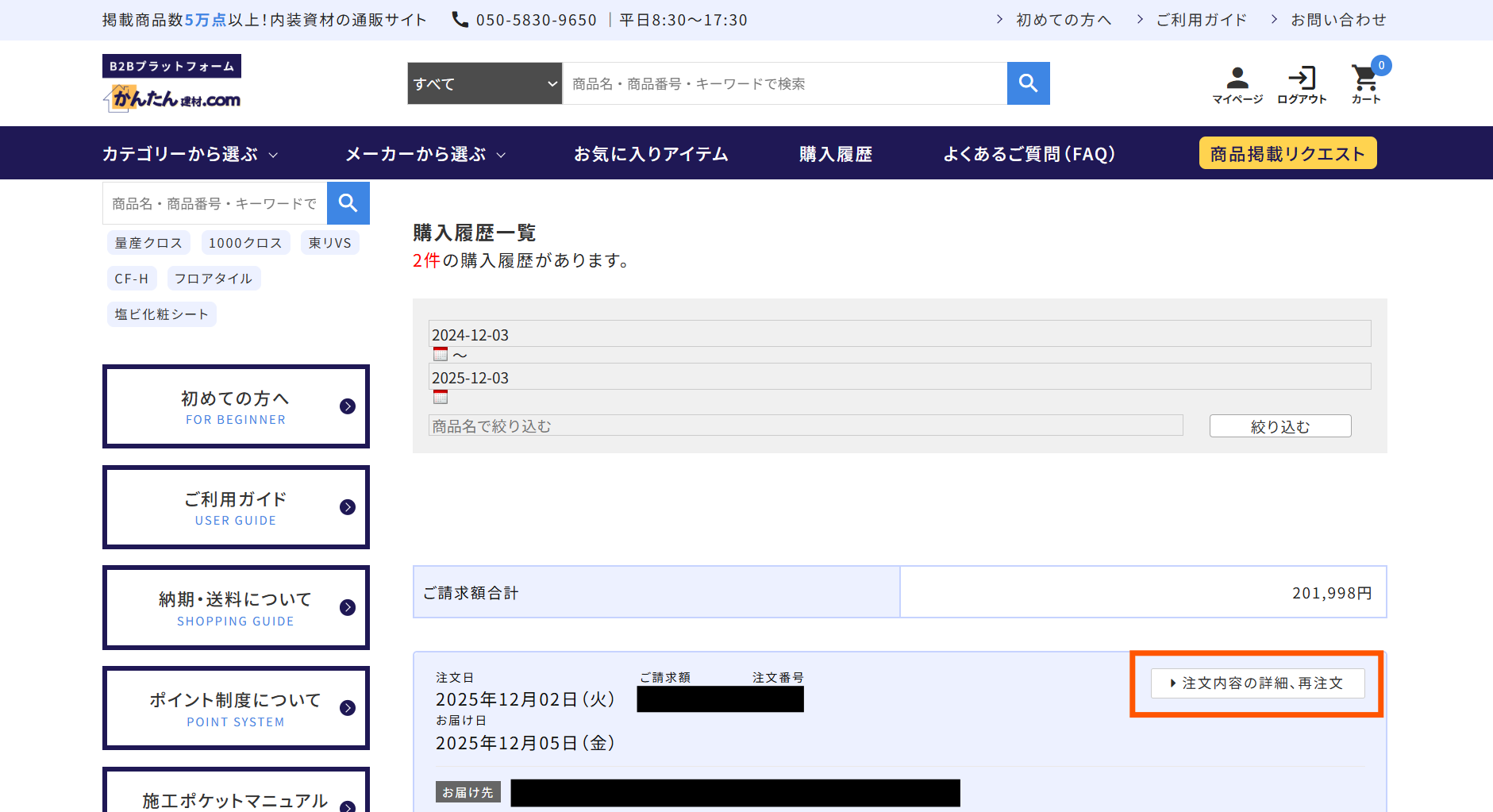Screen dimensions: 1493x812
Task: Click the ログアウト icon
Action: (x=1302, y=83)
